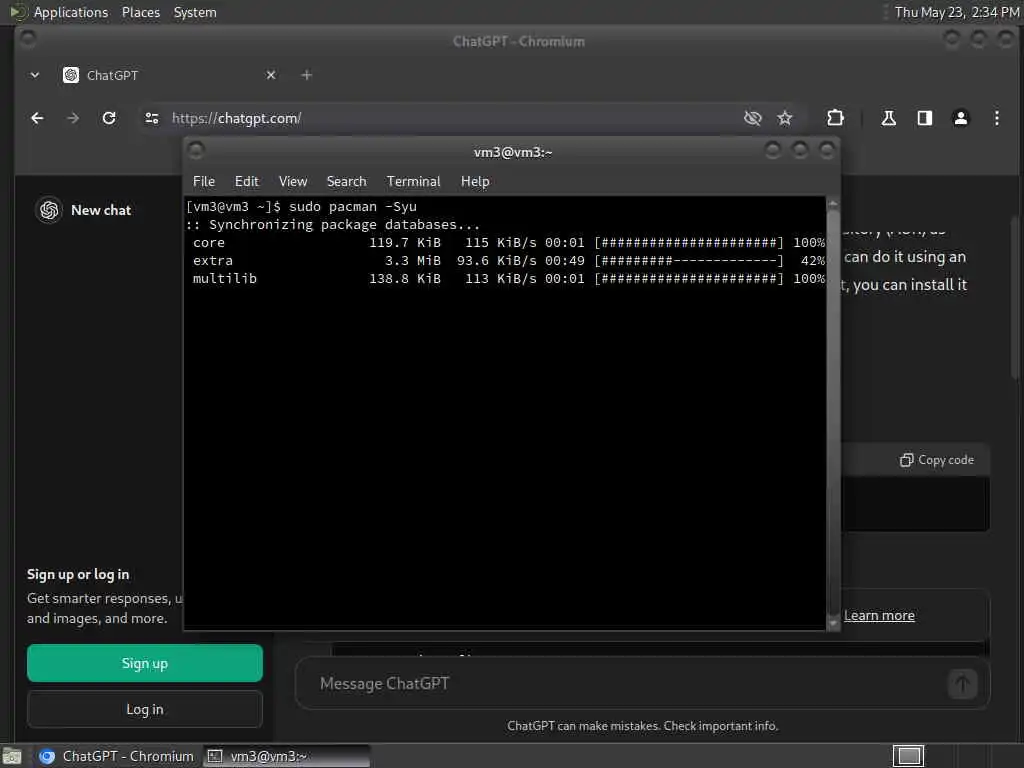The image size is (1024, 768).
Task: Click the terminal scrollbar down arrow
Action: (x=833, y=623)
